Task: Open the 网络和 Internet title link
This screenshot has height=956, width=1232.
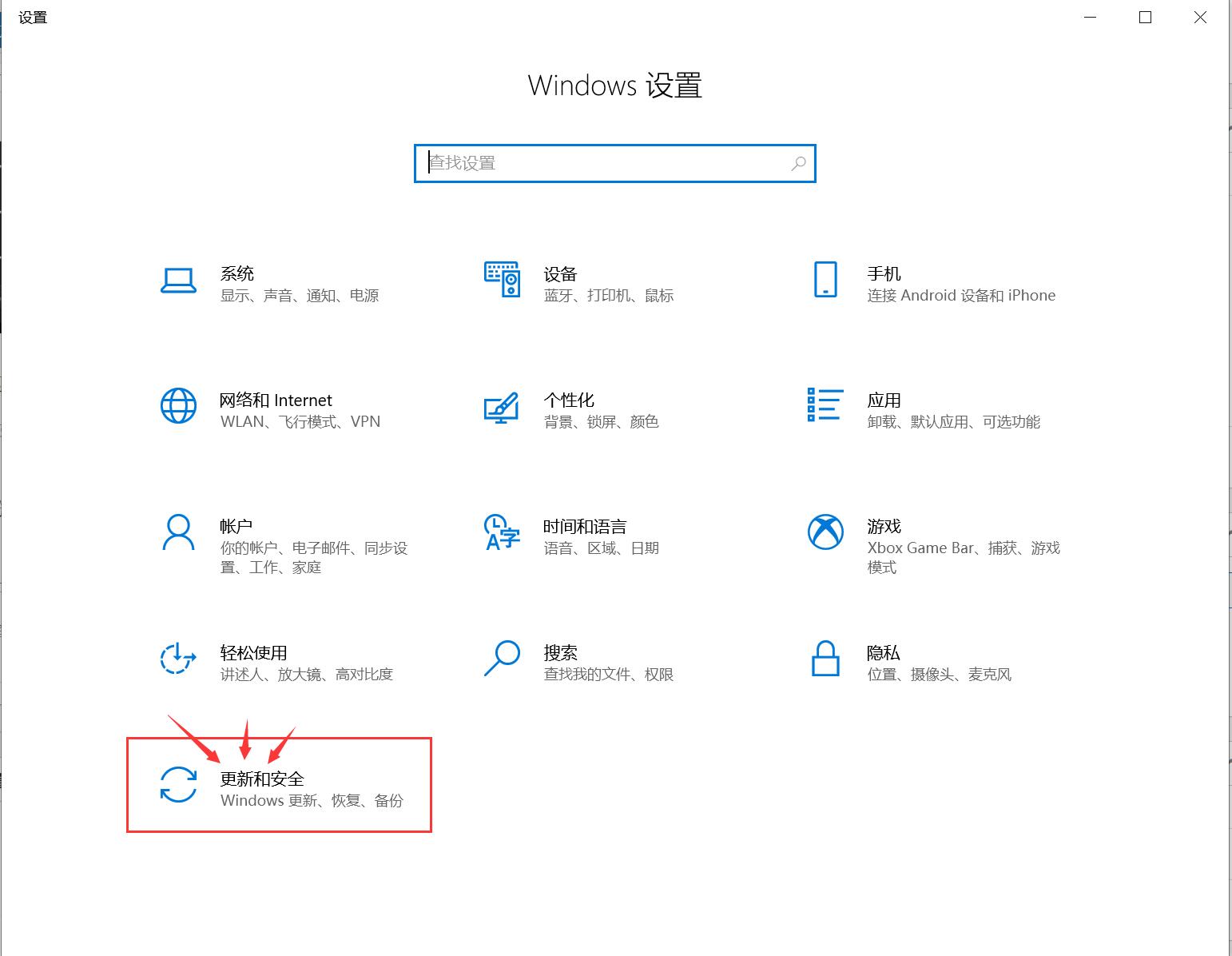Action: pos(276,400)
